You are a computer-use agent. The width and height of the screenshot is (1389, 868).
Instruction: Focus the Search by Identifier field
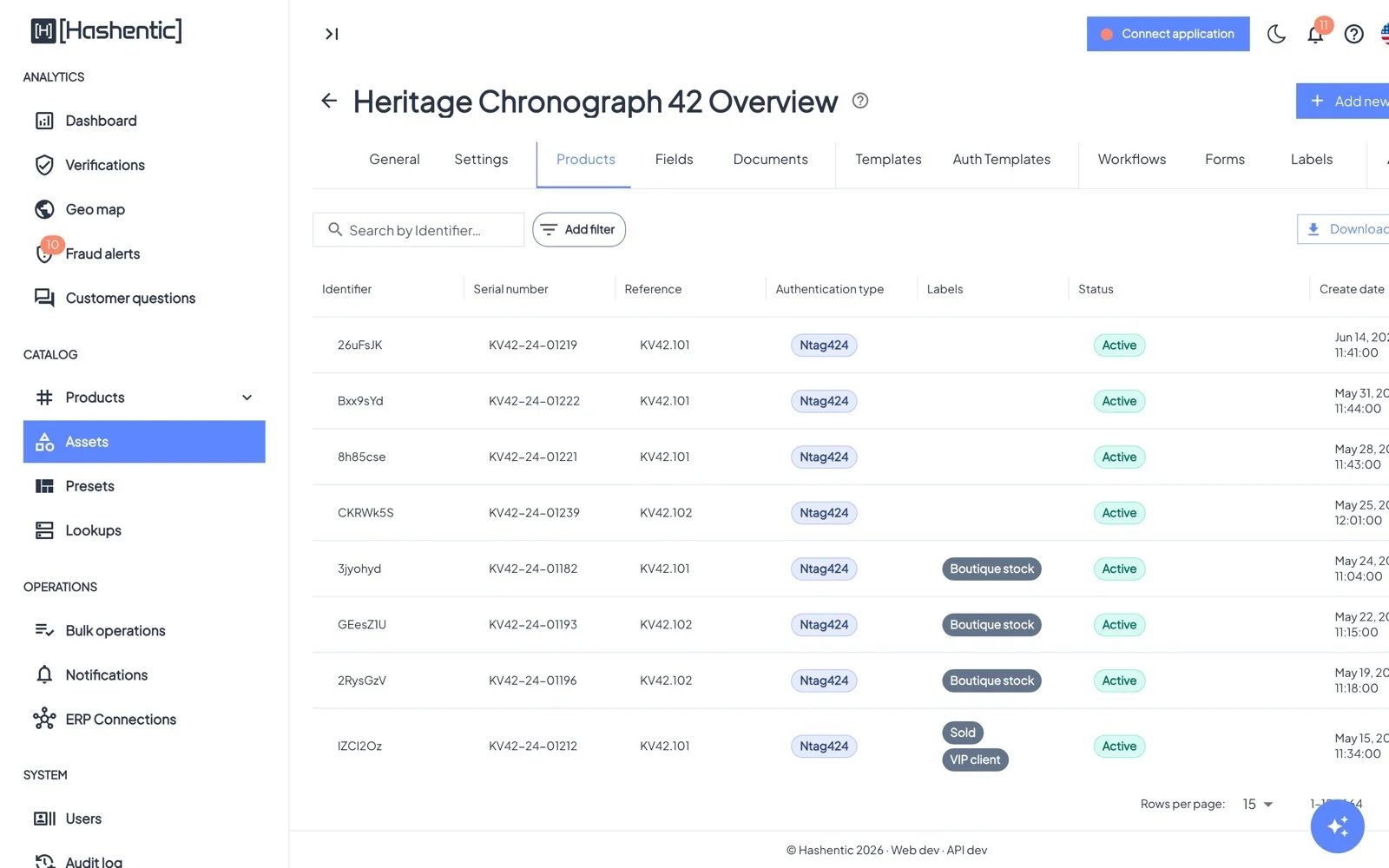point(418,230)
